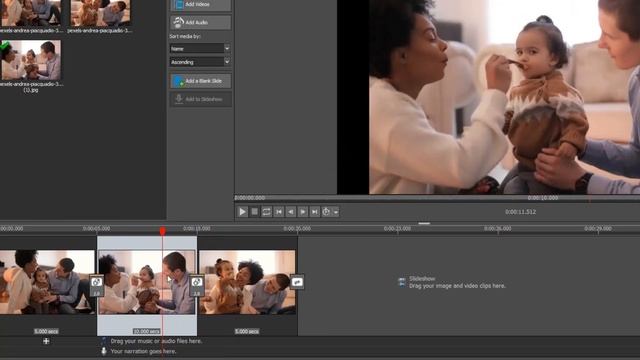Click the red playhead marker on the timeline ruler
Image resolution: width=640 pixels, height=360 pixels.
tap(162, 231)
